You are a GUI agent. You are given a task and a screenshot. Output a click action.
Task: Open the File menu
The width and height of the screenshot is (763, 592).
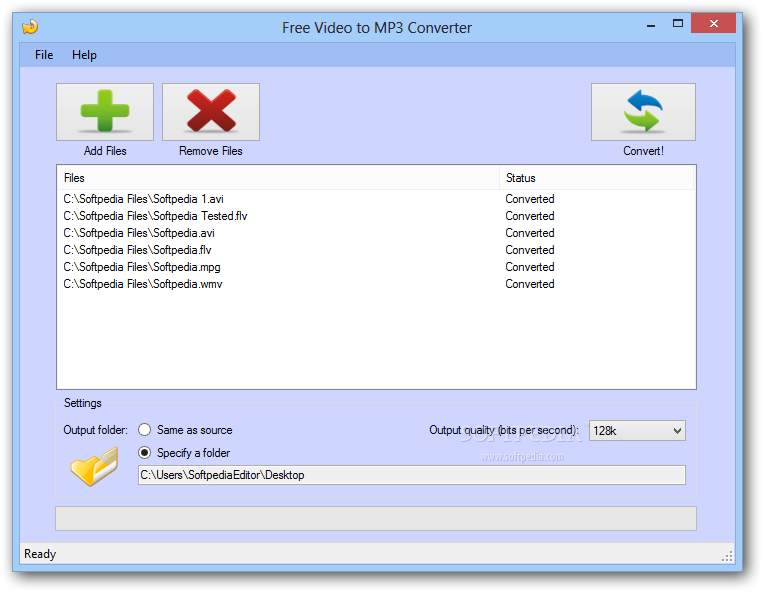pos(44,55)
